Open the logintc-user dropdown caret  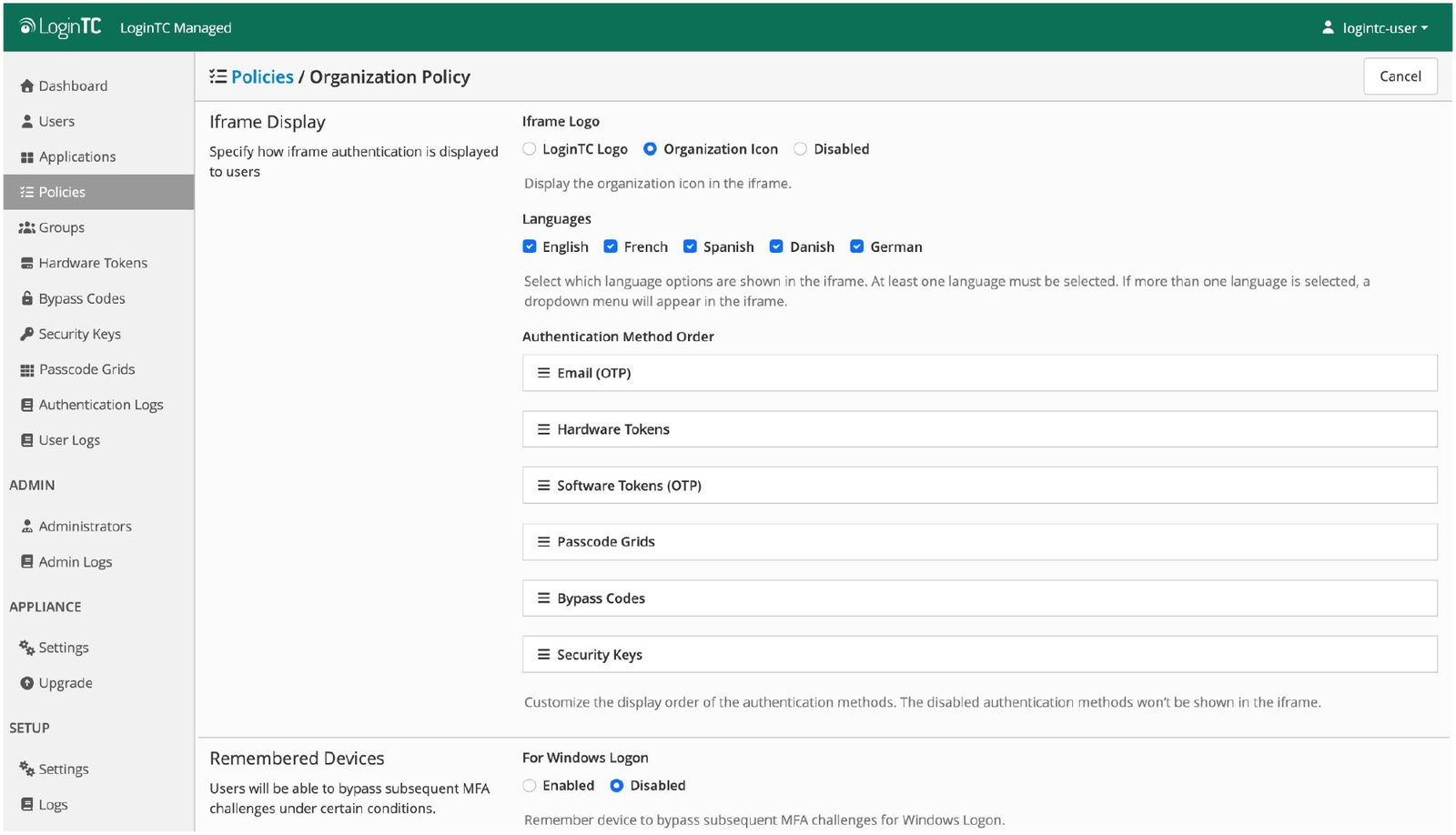click(1424, 28)
